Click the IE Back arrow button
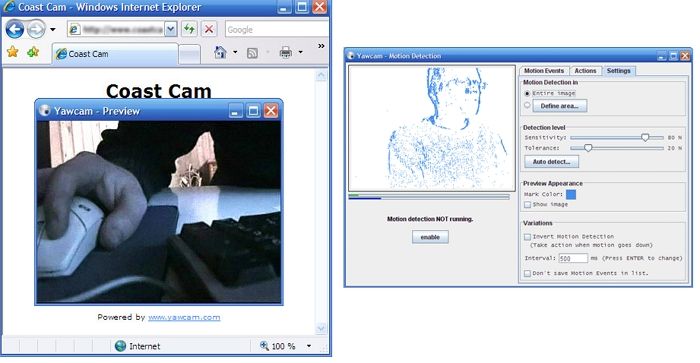700x363 pixels. [15, 29]
